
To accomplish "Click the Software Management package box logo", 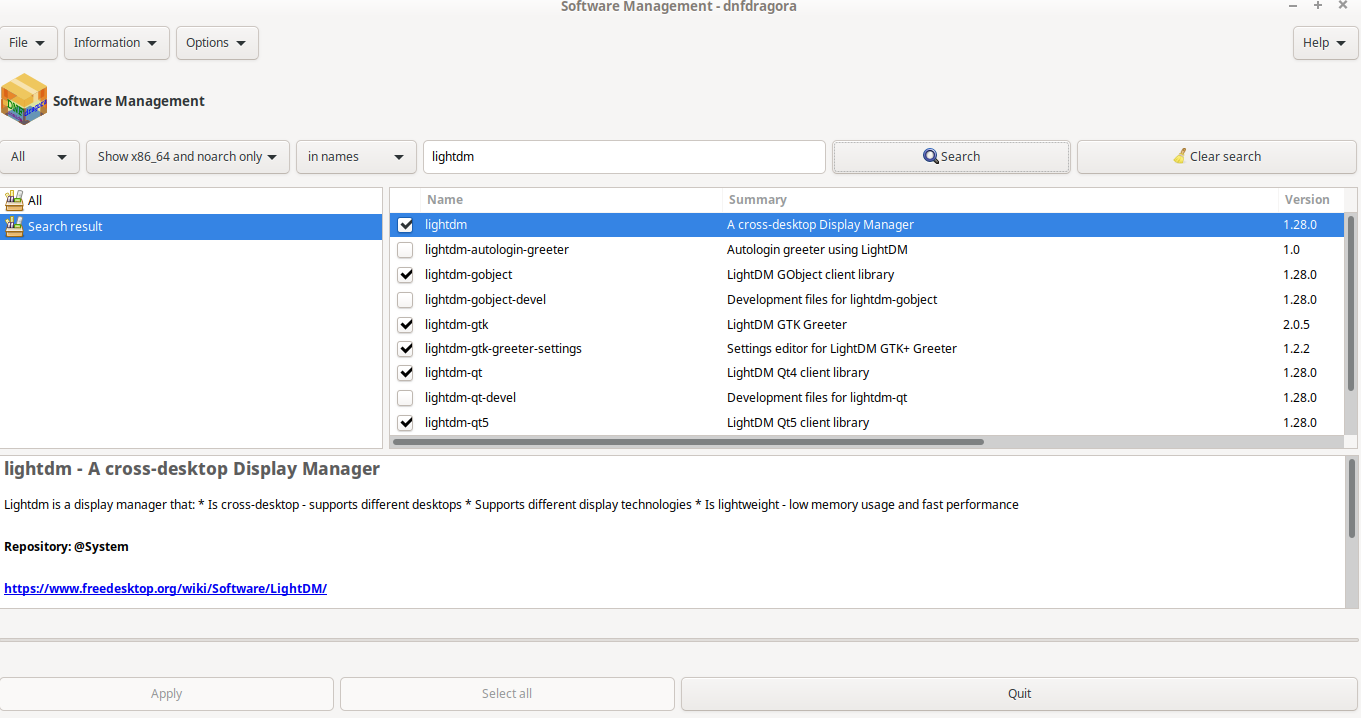I will pyautogui.click(x=24, y=99).
